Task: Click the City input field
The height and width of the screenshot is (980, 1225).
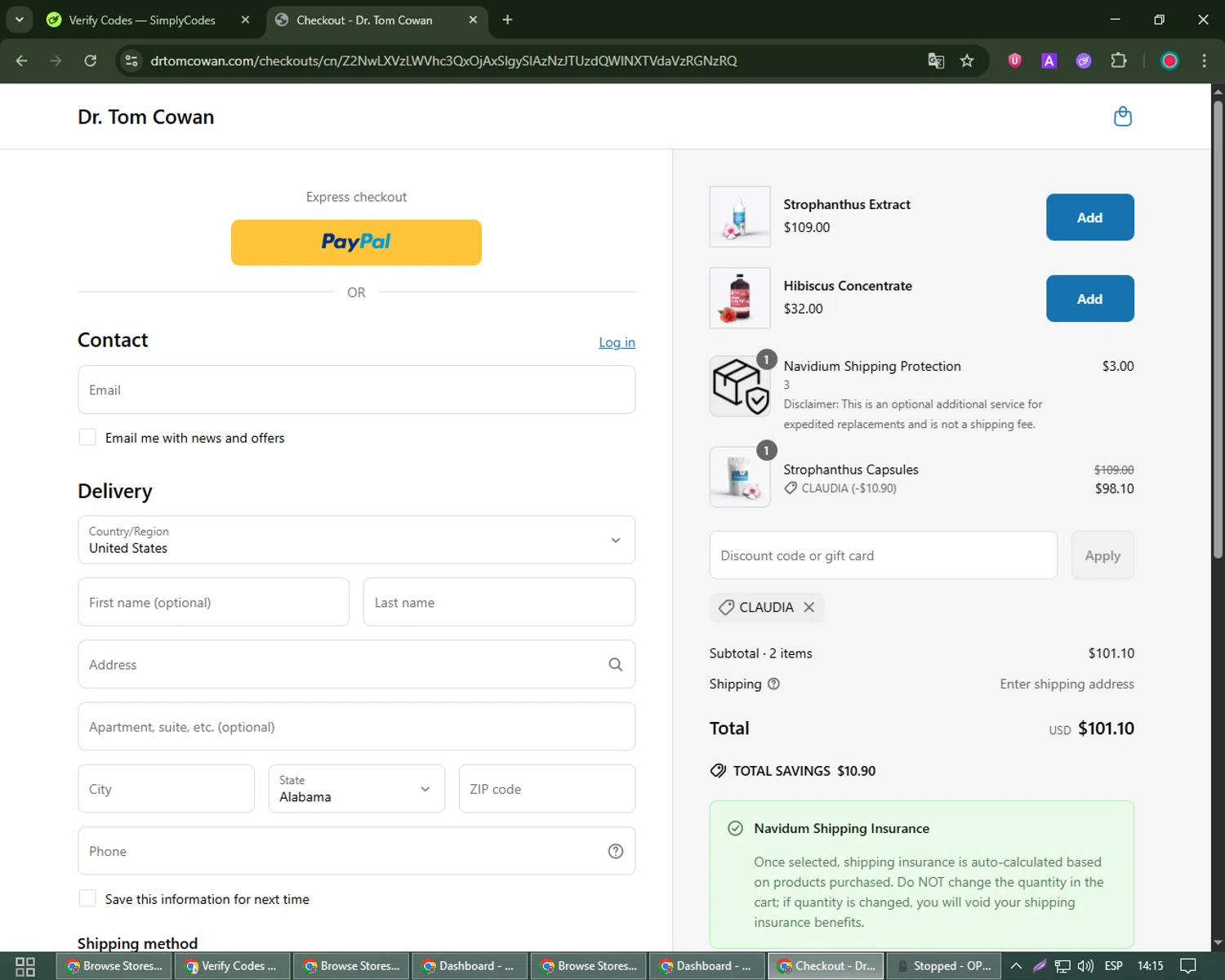Action: [x=167, y=789]
